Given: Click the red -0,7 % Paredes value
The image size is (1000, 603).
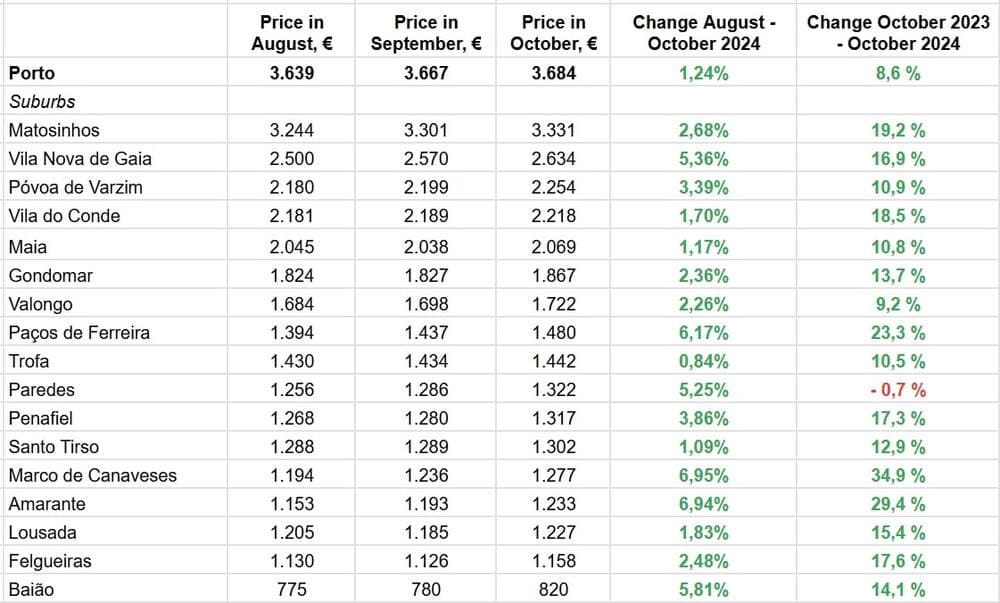Looking at the screenshot, I should [897, 390].
